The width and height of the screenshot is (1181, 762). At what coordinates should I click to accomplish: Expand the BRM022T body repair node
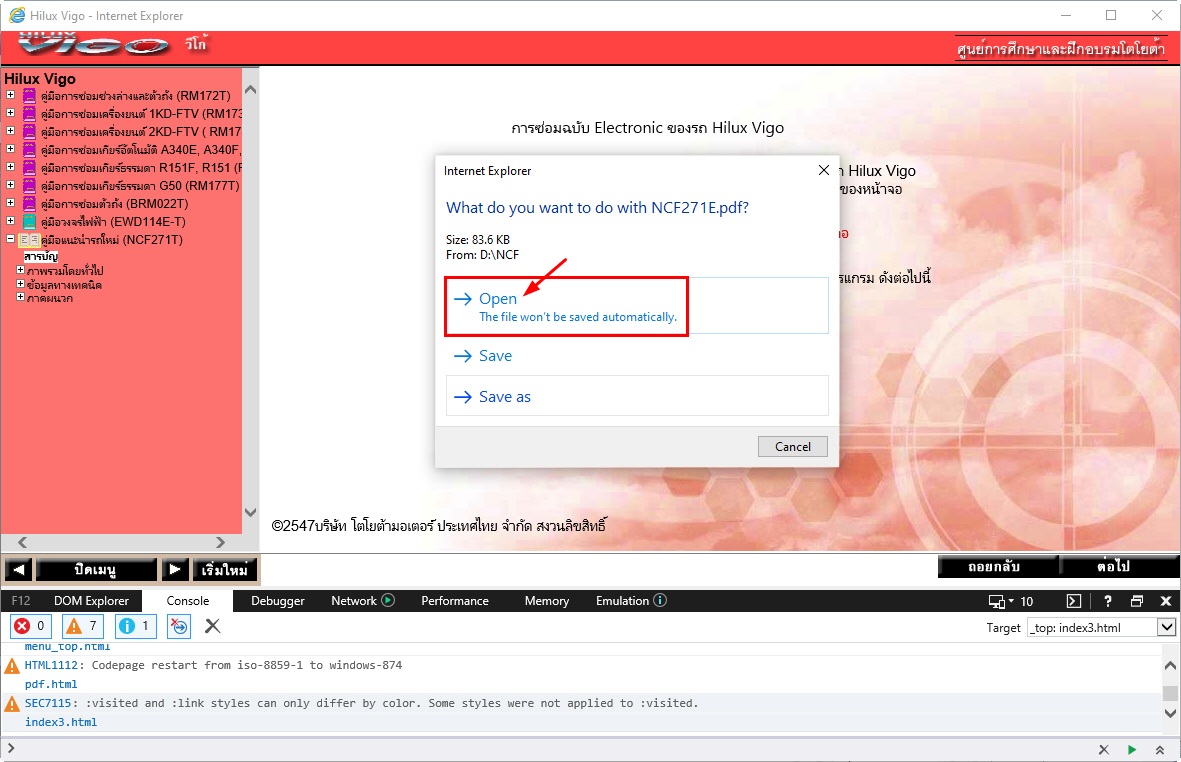[11, 203]
